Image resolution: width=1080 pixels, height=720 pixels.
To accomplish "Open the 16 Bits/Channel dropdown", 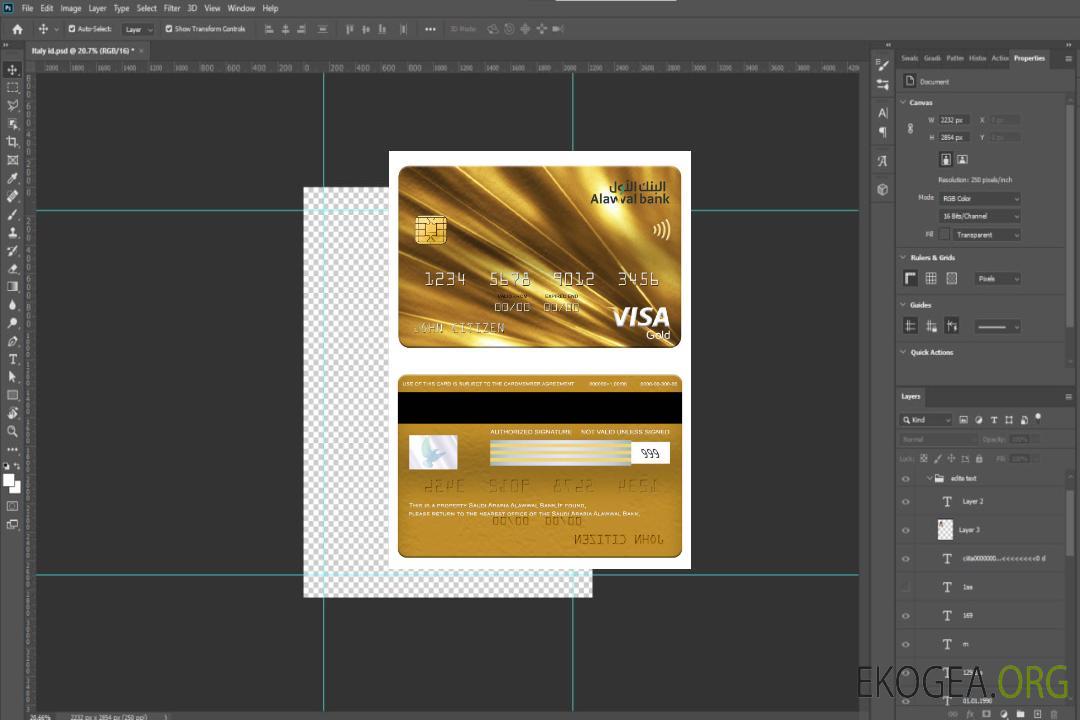I will (979, 216).
